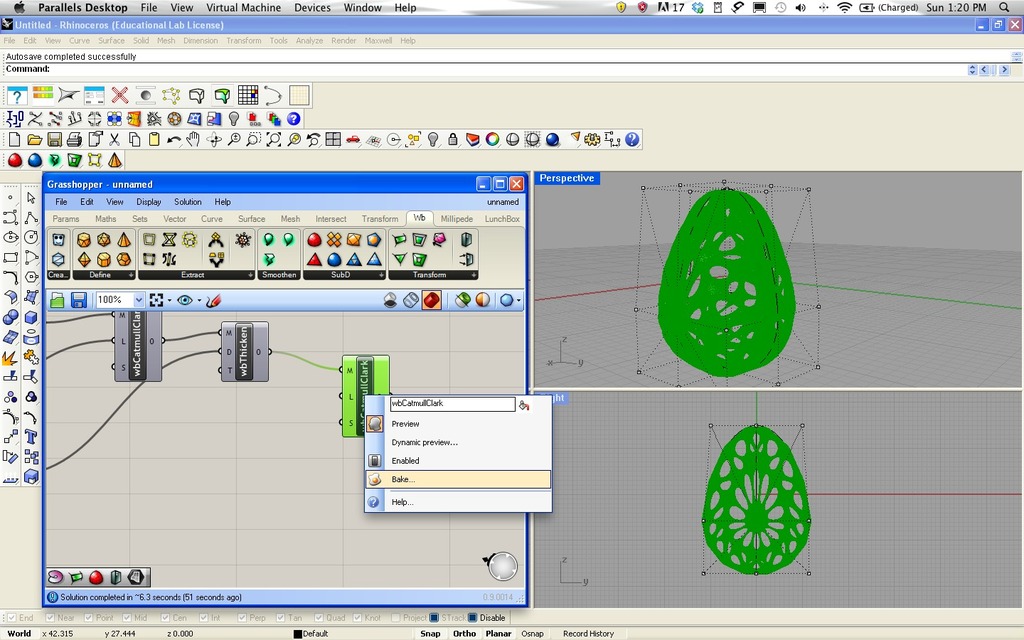Enable the Perp osnap checkbox
The width and height of the screenshot is (1024, 640).
[x=242, y=617]
